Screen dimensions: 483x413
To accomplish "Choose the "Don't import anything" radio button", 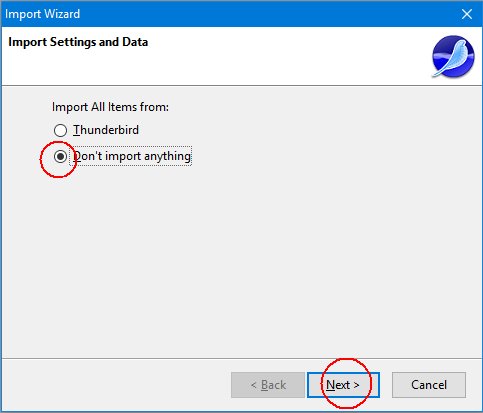I will click(60, 156).
